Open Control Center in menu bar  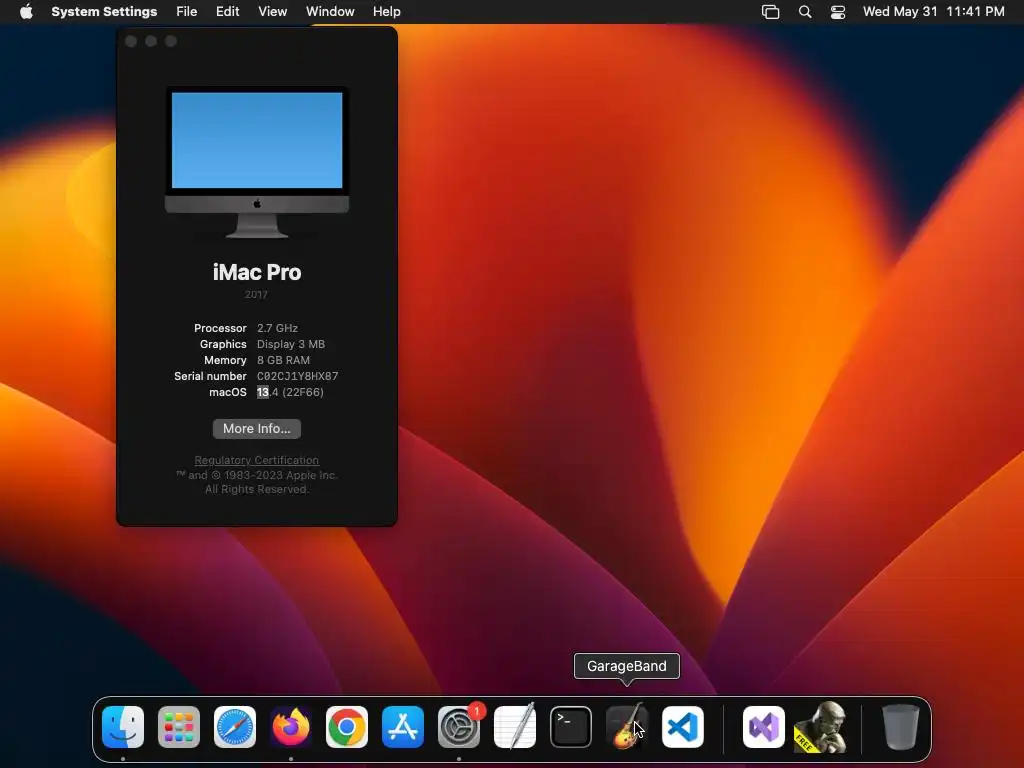point(838,12)
